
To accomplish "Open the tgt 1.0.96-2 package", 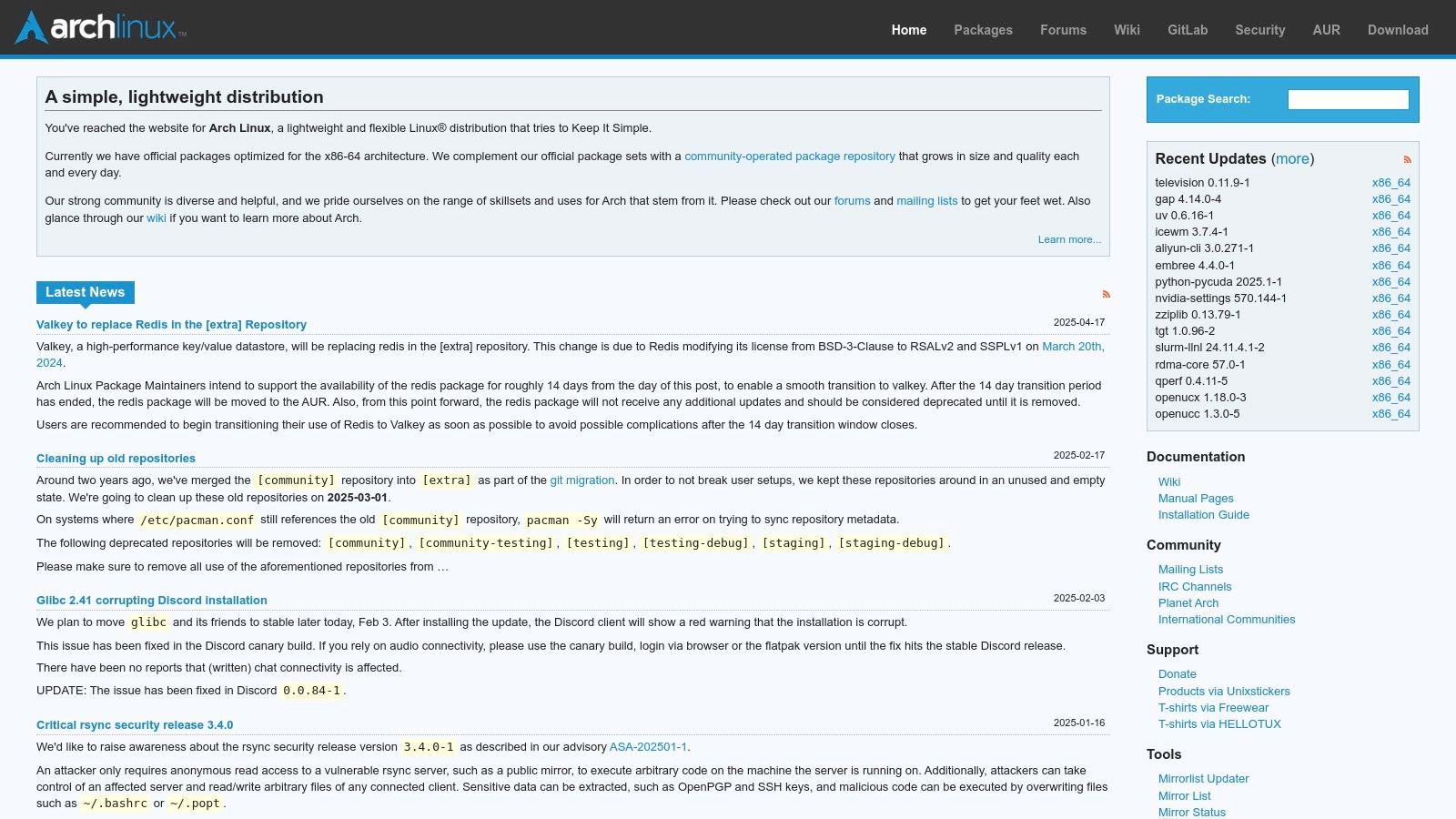I will click(1185, 331).
